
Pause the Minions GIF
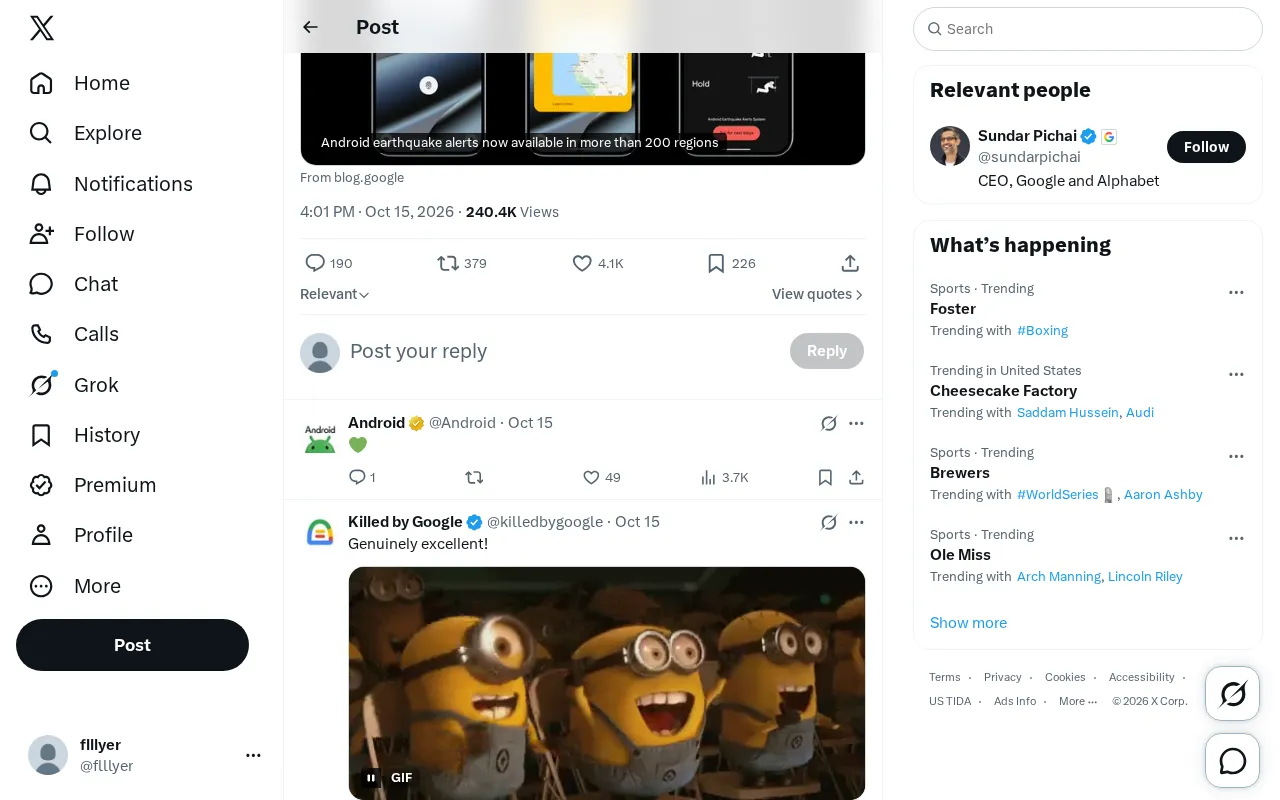coord(371,777)
